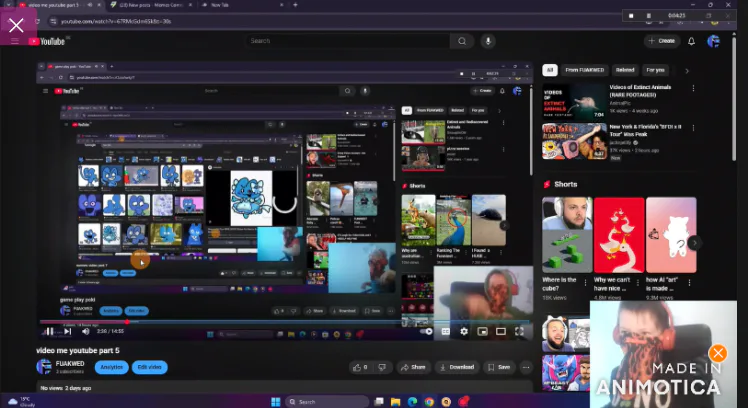Switch to miniplayer mode

coord(482,331)
